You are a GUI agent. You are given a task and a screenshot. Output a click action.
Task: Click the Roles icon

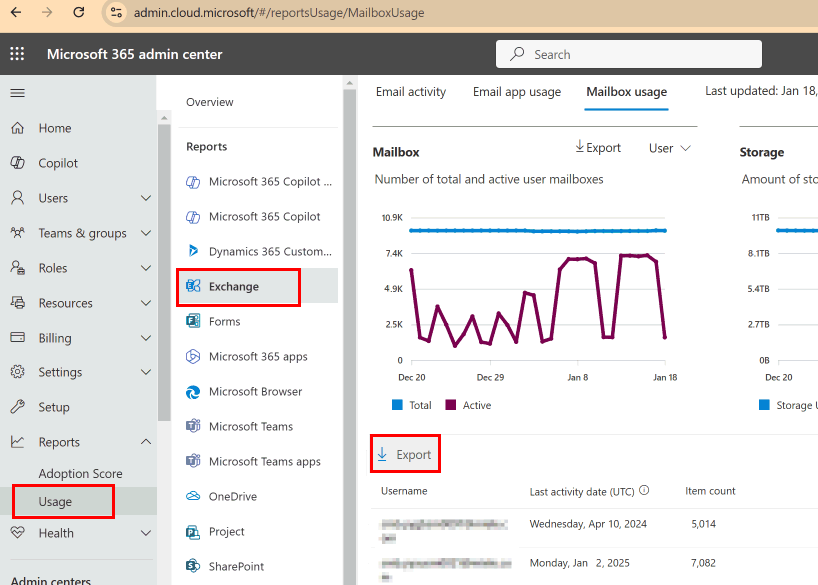[18, 268]
